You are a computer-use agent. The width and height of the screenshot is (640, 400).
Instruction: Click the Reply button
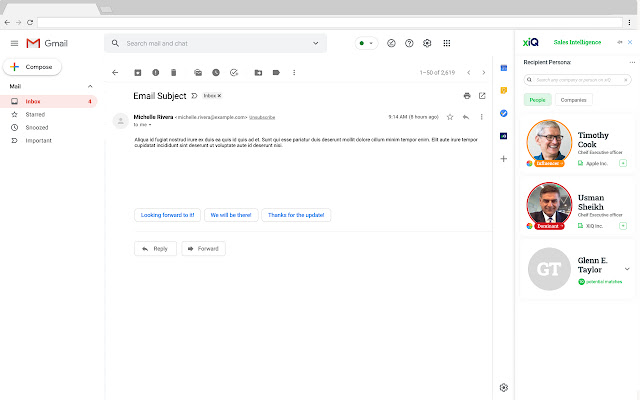155,249
